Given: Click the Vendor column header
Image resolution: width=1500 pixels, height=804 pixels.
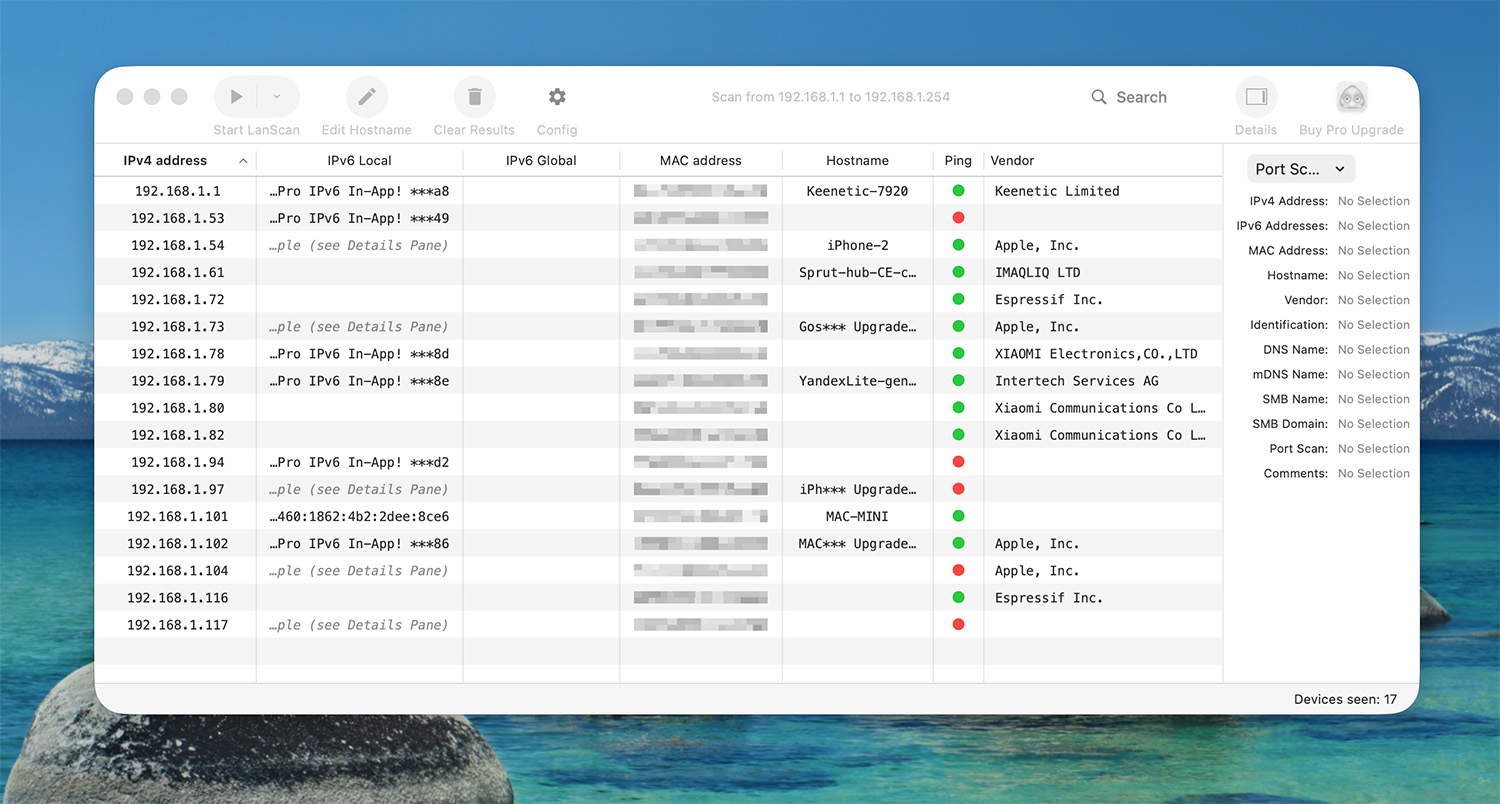Looking at the screenshot, I should (x=1012, y=160).
